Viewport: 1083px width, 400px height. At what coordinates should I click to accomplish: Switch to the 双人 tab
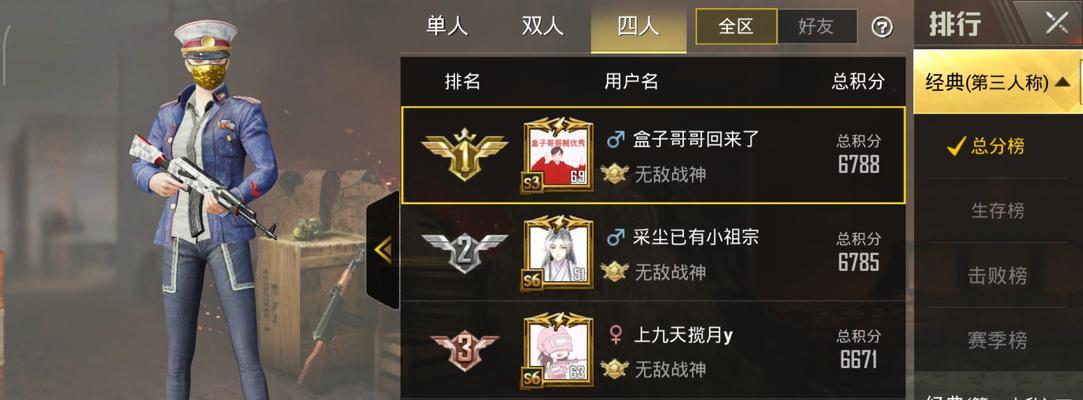pyautogui.click(x=542, y=26)
